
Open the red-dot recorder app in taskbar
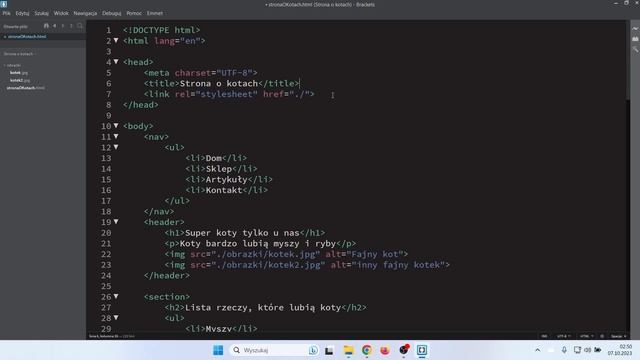coord(404,350)
